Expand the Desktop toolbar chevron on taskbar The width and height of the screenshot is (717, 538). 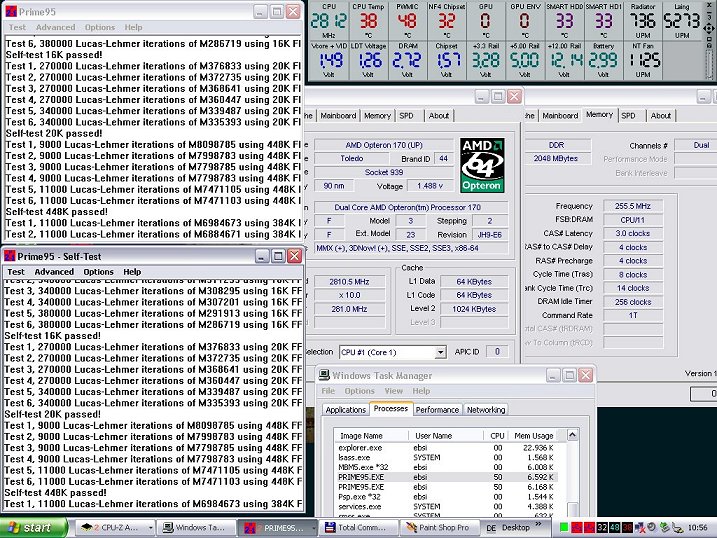(539, 524)
